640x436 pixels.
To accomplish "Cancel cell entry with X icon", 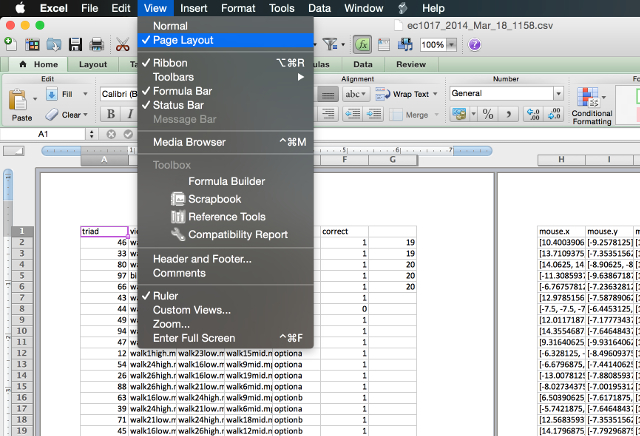I will pos(111,134).
